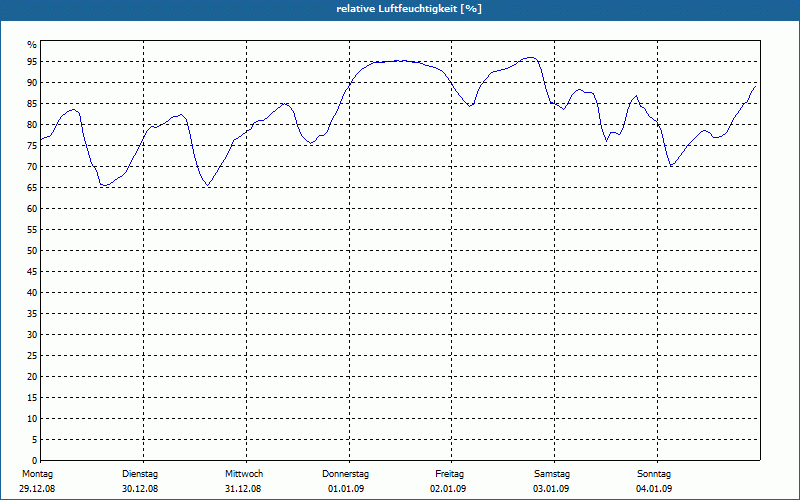Click the title 'relative Luftfeuchtigkeit [%]'
Screen dimensions: 800x500
(x=409, y=9)
